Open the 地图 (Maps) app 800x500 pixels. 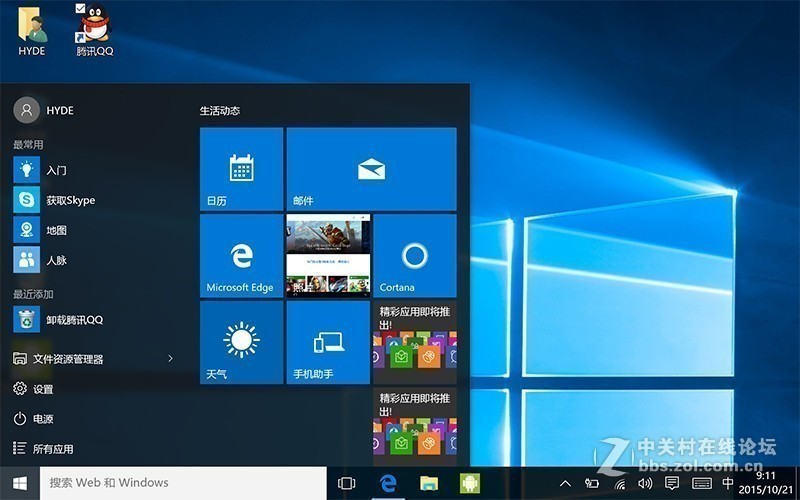tap(56, 230)
